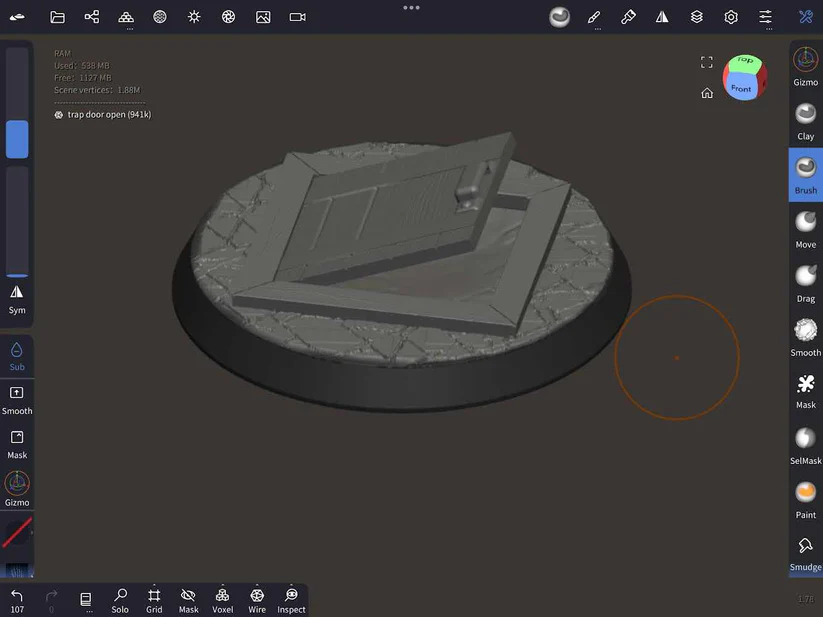
Task: Open the Material sphere menu
Action: coord(160,17)
